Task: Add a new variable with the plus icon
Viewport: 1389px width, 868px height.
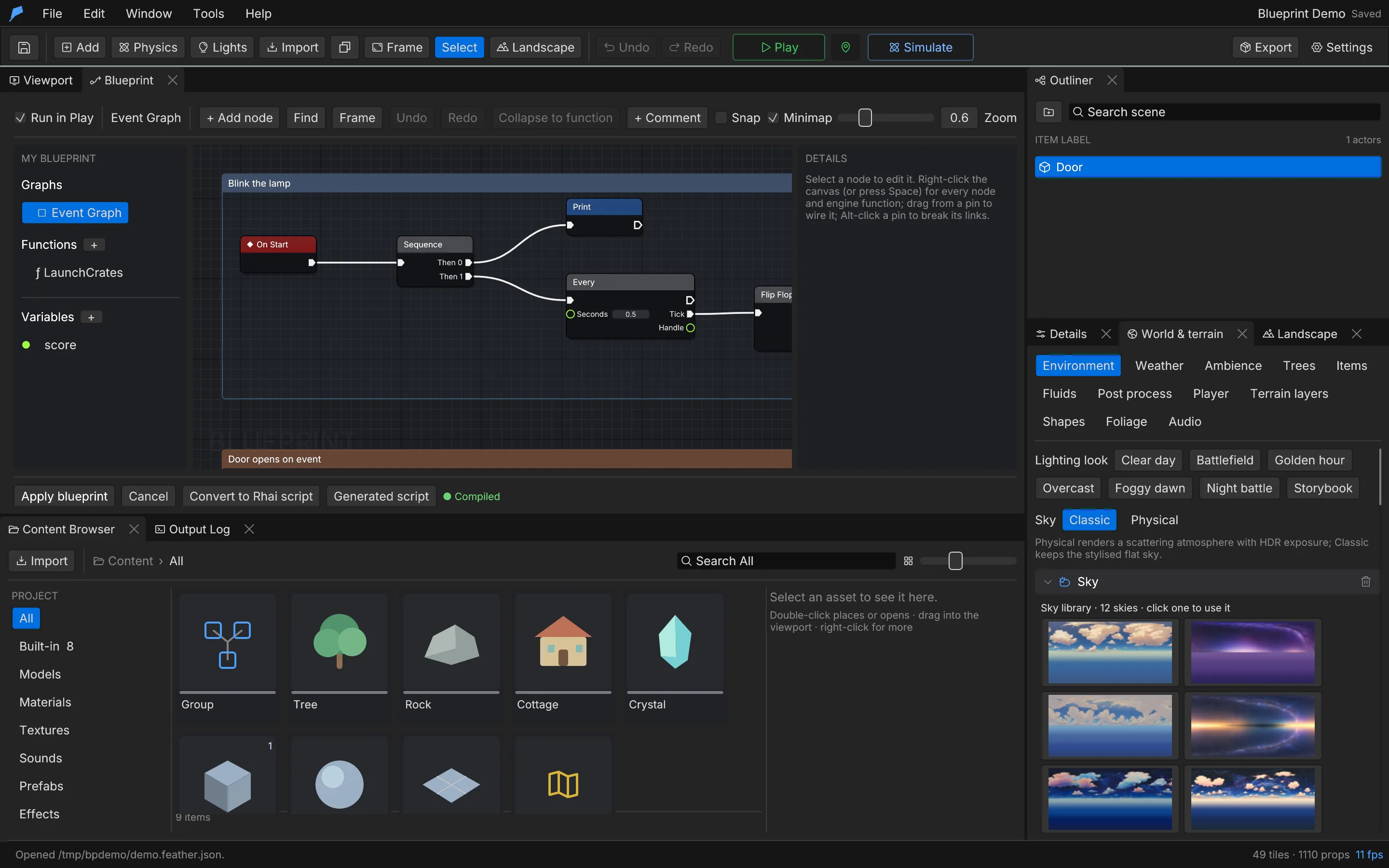Action: click(91, 317)
